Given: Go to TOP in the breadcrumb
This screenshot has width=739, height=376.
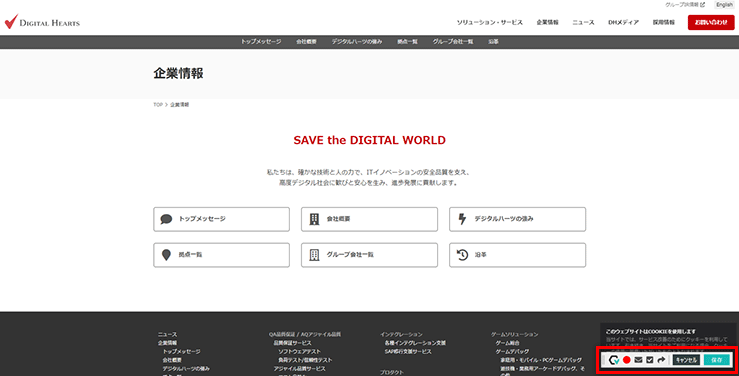Looking at the screenshot, I should pyautogui.click(x=158, y=105).
